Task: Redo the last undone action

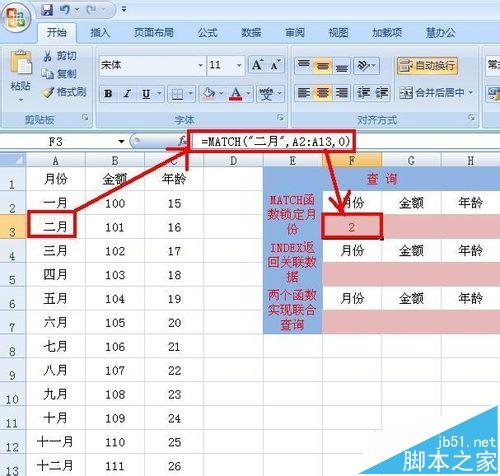Action: coord(91,10)
